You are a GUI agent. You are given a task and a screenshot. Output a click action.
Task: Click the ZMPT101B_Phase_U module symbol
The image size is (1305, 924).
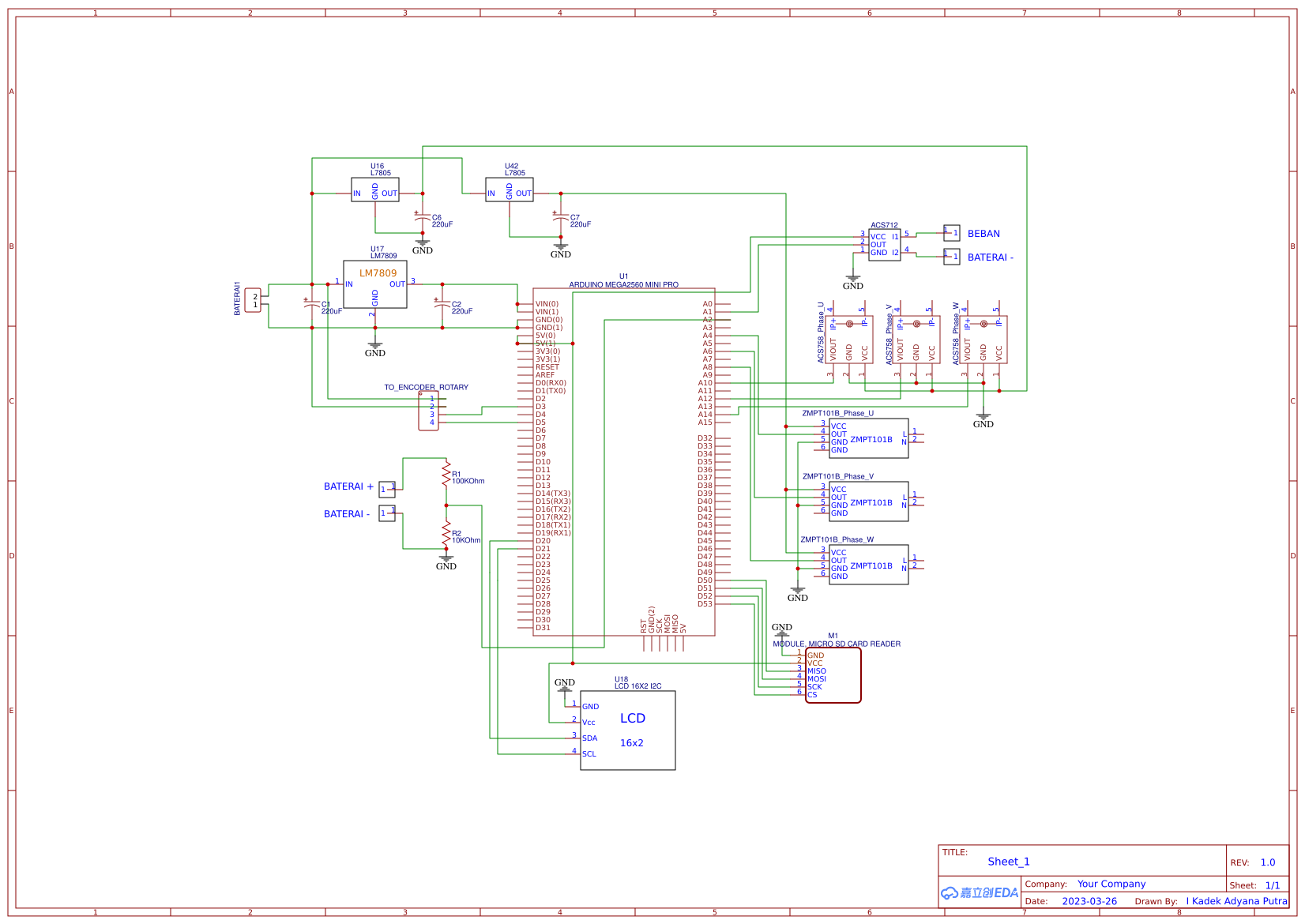coord(867,438)
